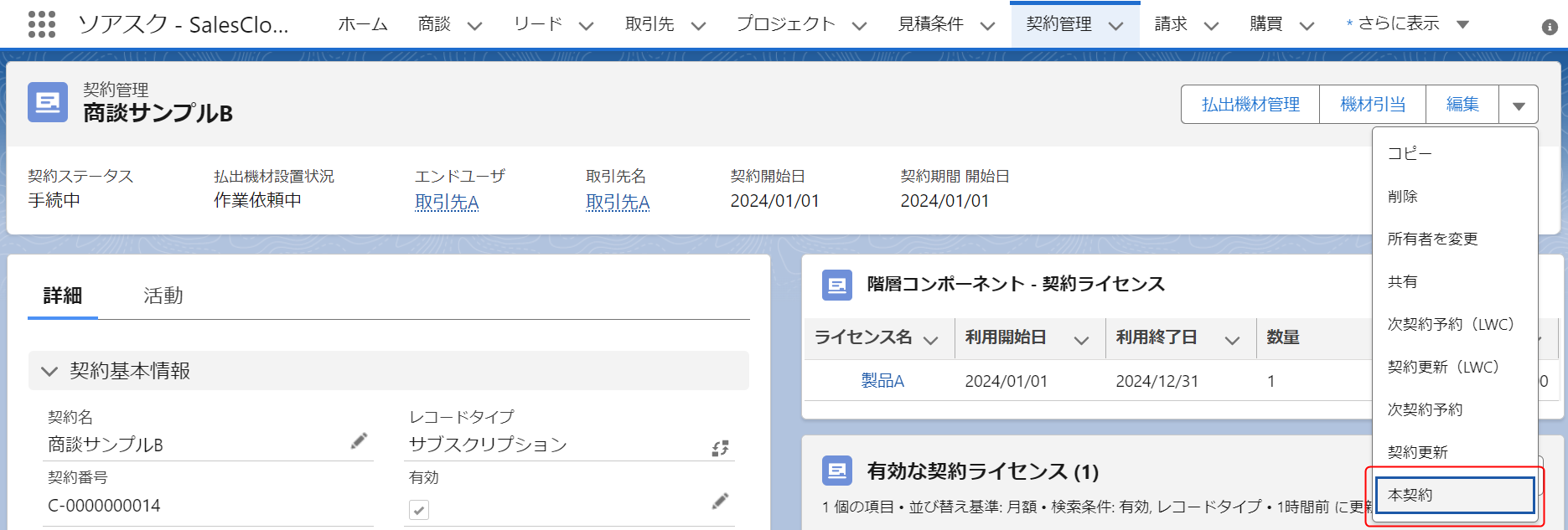1568x530 pixels.
Task: Click the change record type icon
Action: click(720, 448)
